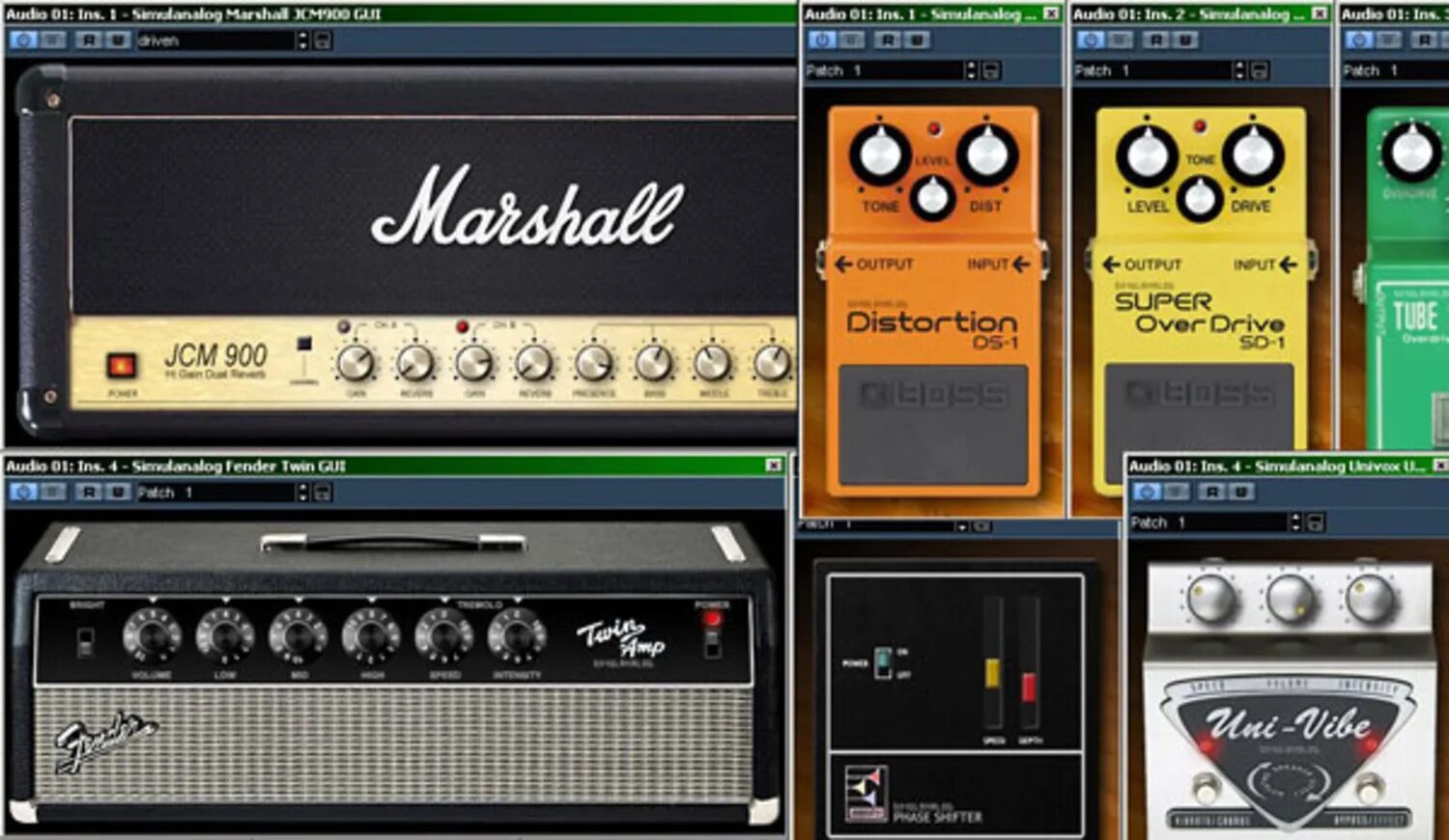Screen dimensions: 1449x840
Task: Click the yellow Speed slider on Phase Shifter
Action: point(993,673)
